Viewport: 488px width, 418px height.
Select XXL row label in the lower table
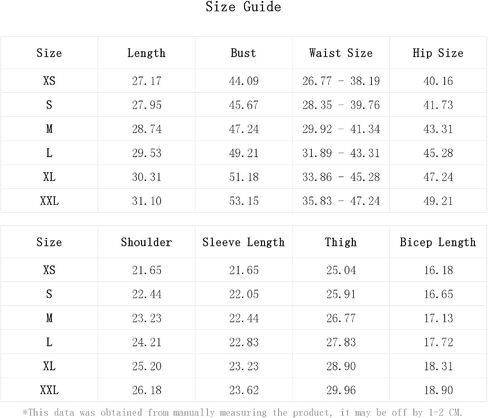point(49,390)
